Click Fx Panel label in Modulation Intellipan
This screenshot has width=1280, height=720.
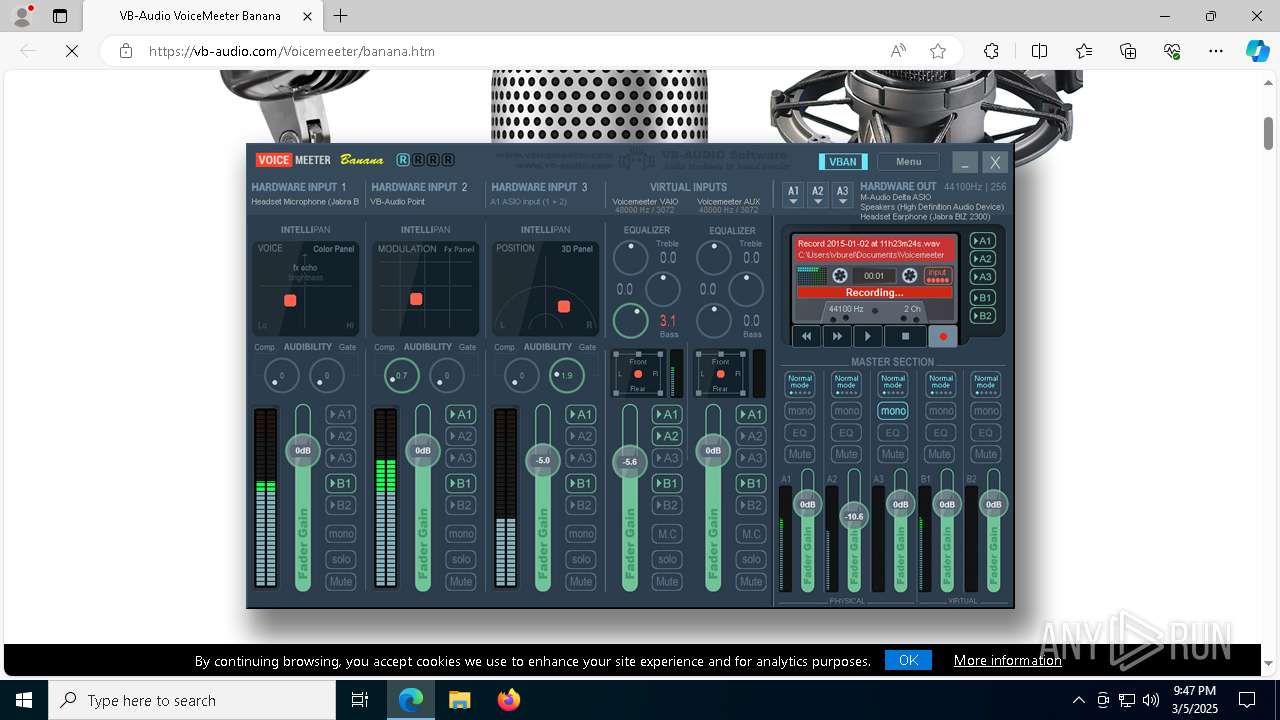point(459,249)
